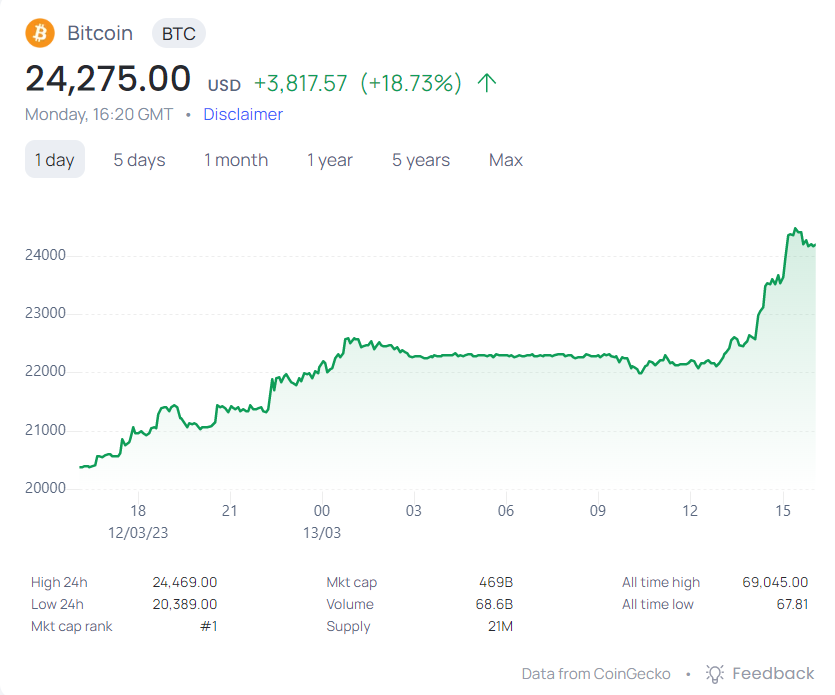Click the 03 hour axis label

[414, 511]
